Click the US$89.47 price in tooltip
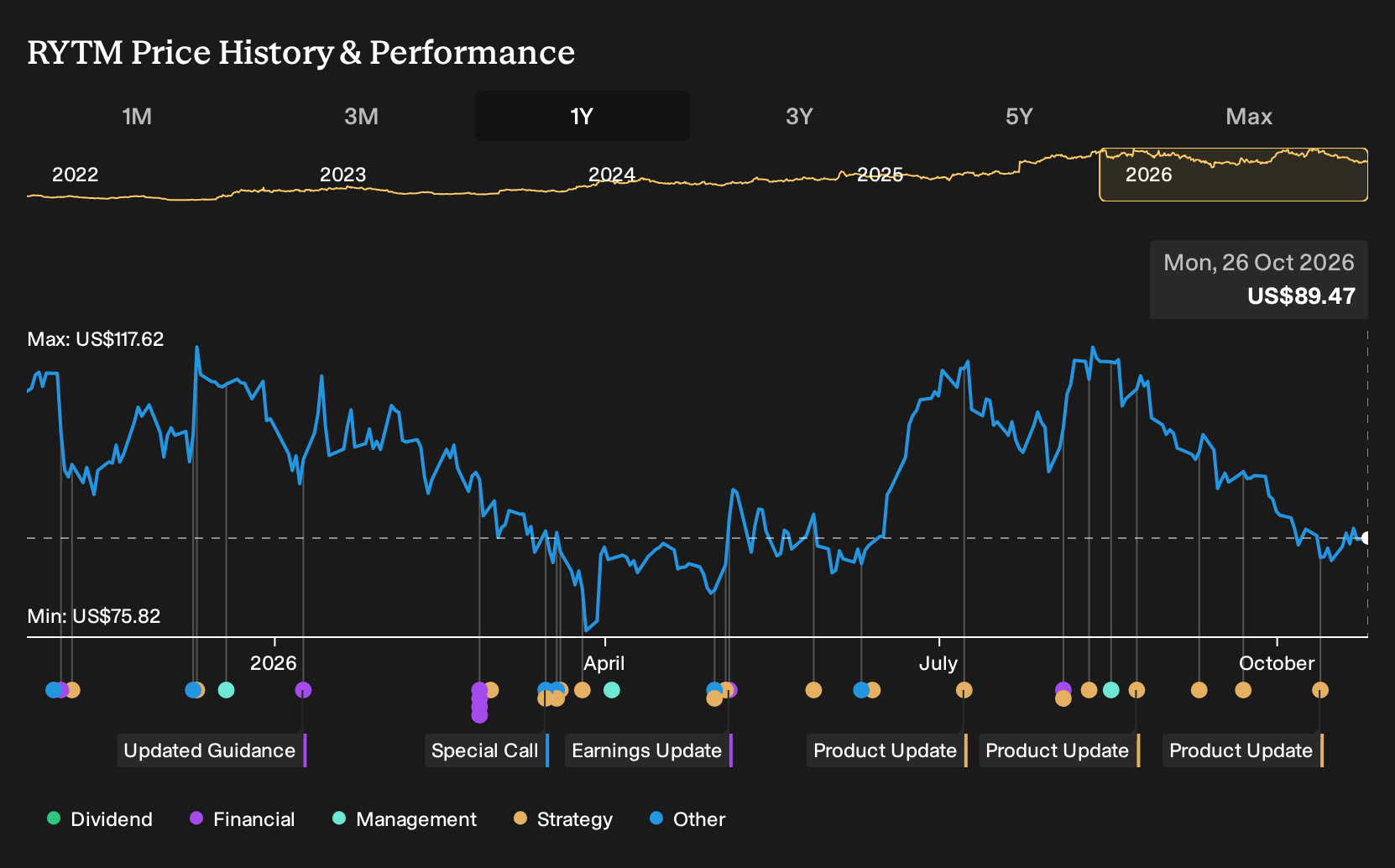 [x=1301, y=296]
